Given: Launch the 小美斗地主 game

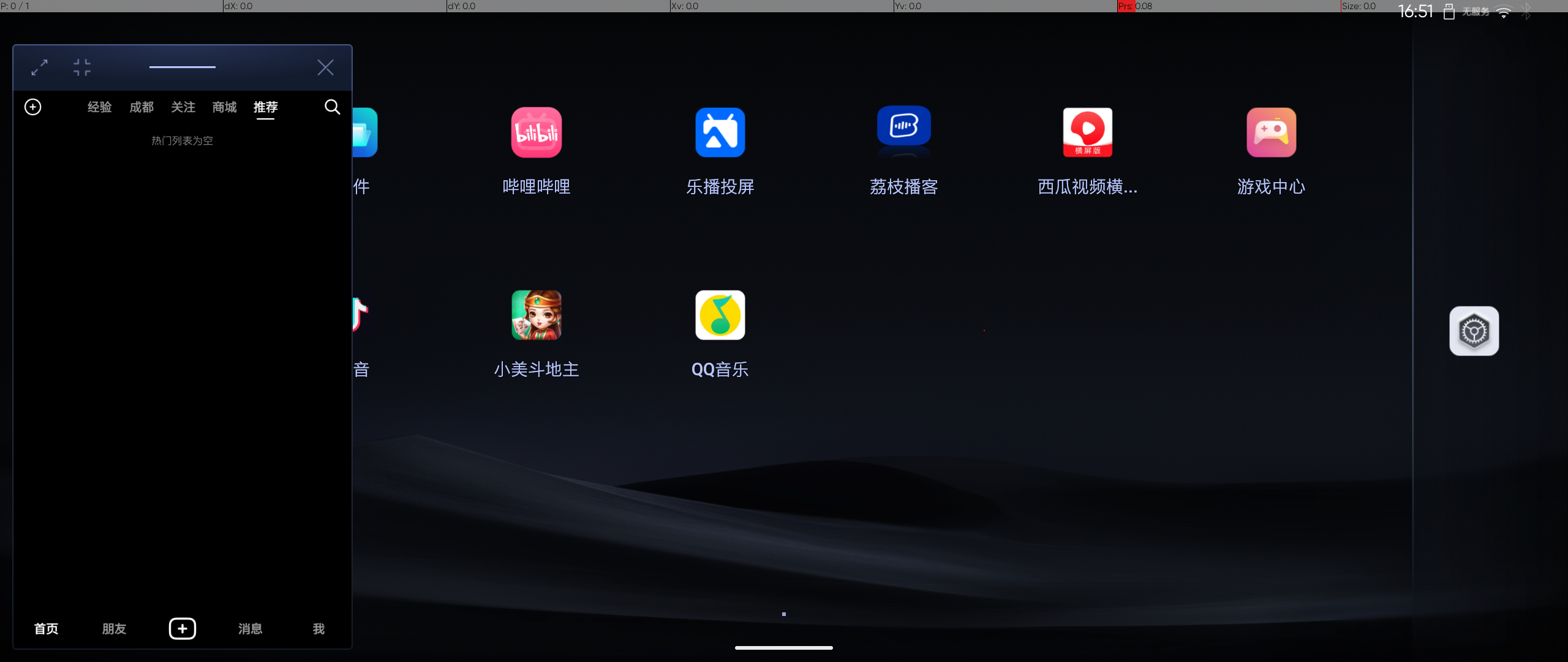Looking at the screenshot, I should click(x=537, y=315).
